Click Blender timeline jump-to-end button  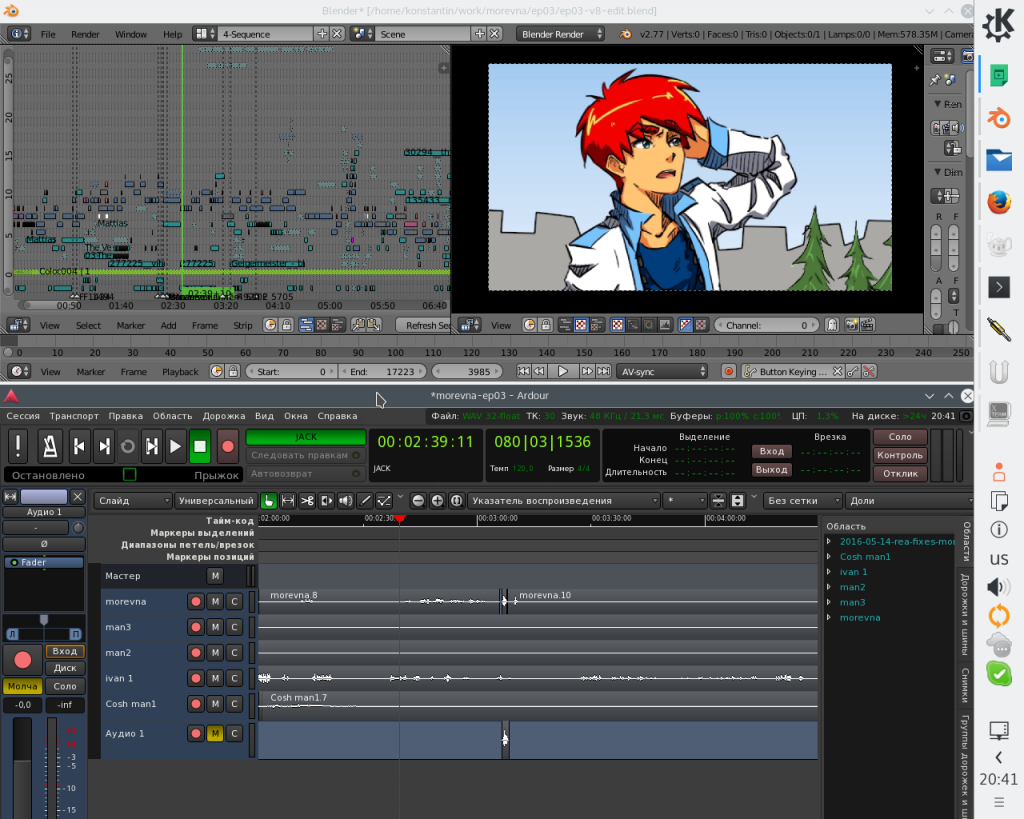pyautogui.click(x=603, y=372)
